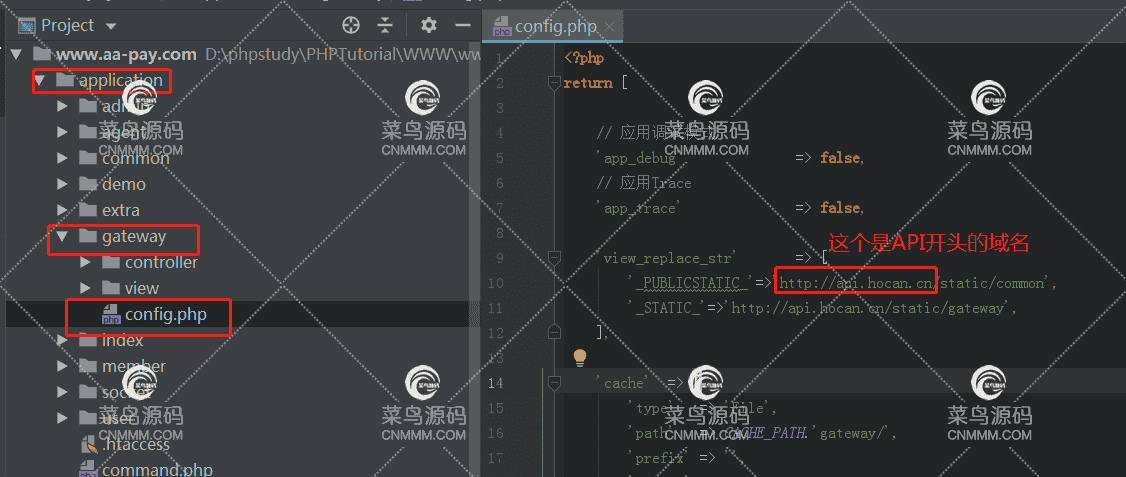Viewport: 1126px width, 477px height.
Task: Click the .htaccess file icon
Action: [x=88, y=444]
